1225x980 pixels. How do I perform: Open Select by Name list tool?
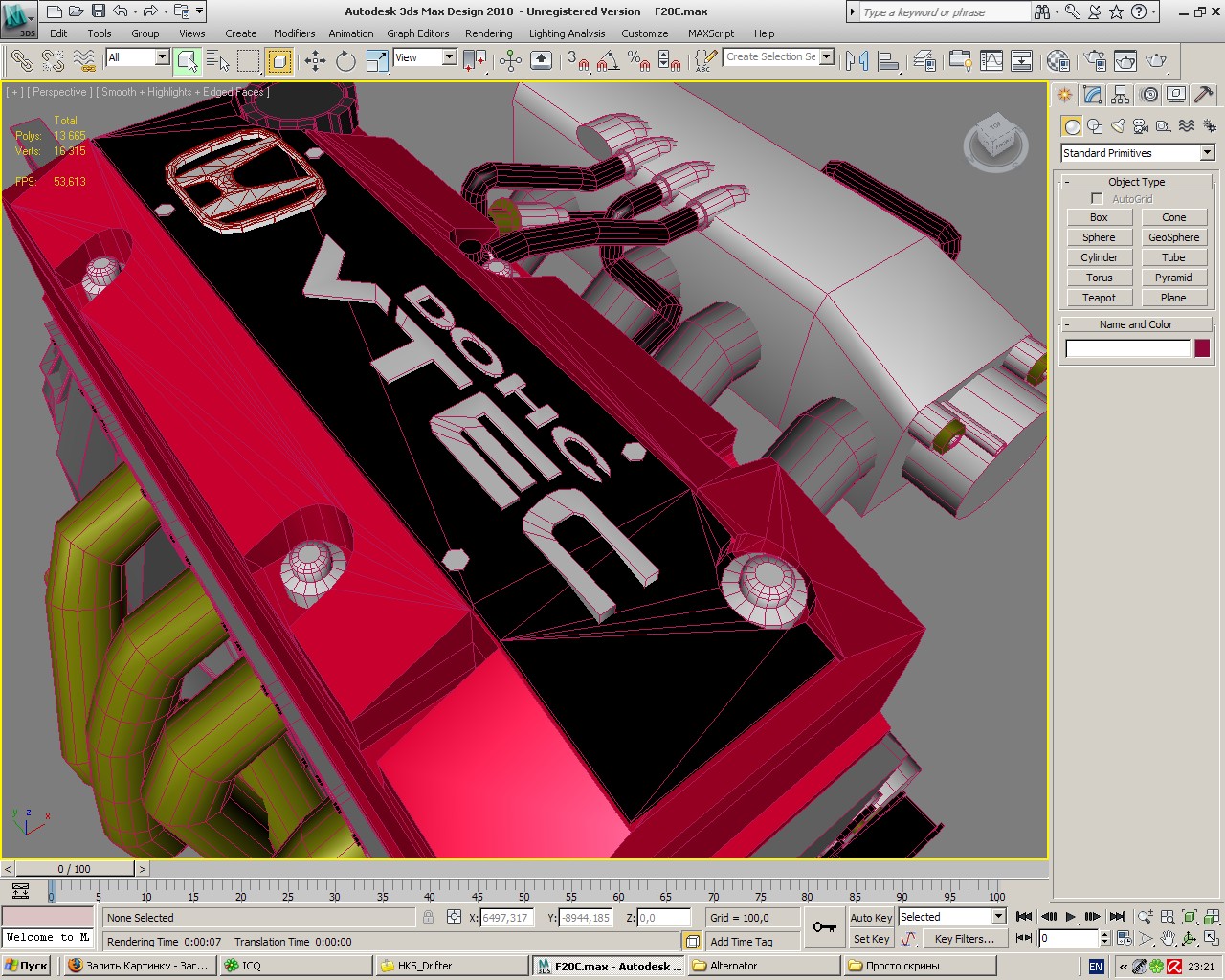(x=218, y=61)
